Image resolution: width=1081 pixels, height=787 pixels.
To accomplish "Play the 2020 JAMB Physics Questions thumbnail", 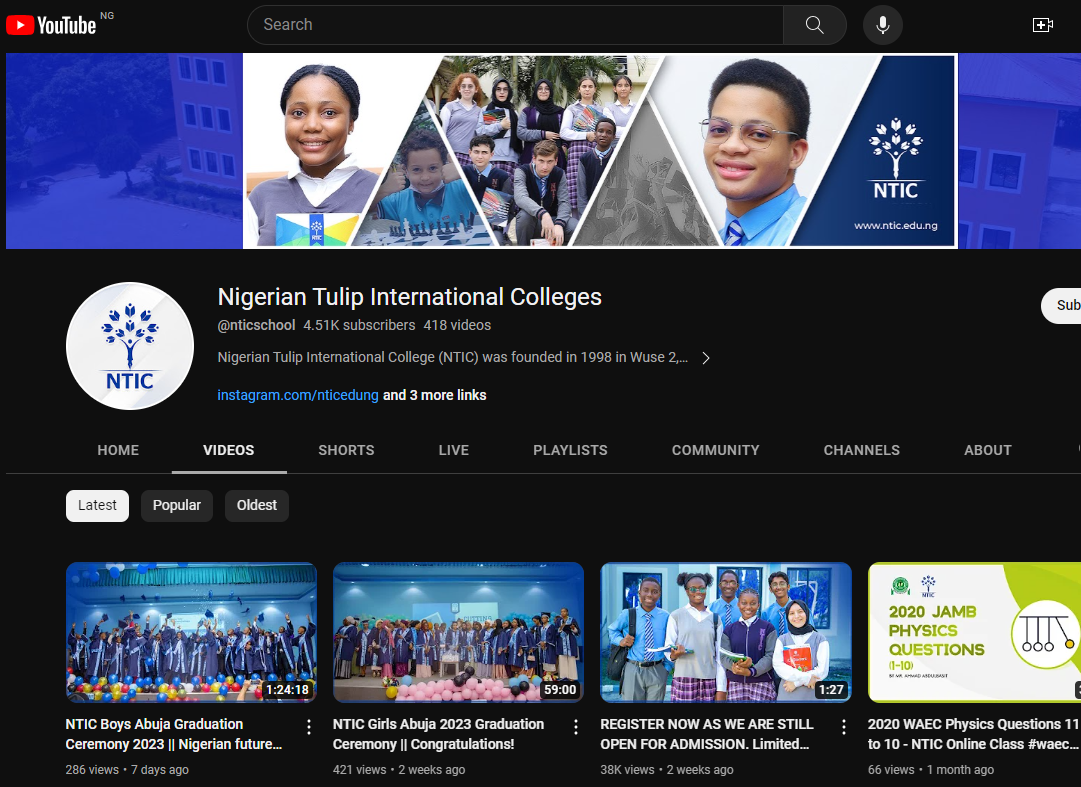I will click(x=974, y=632).
